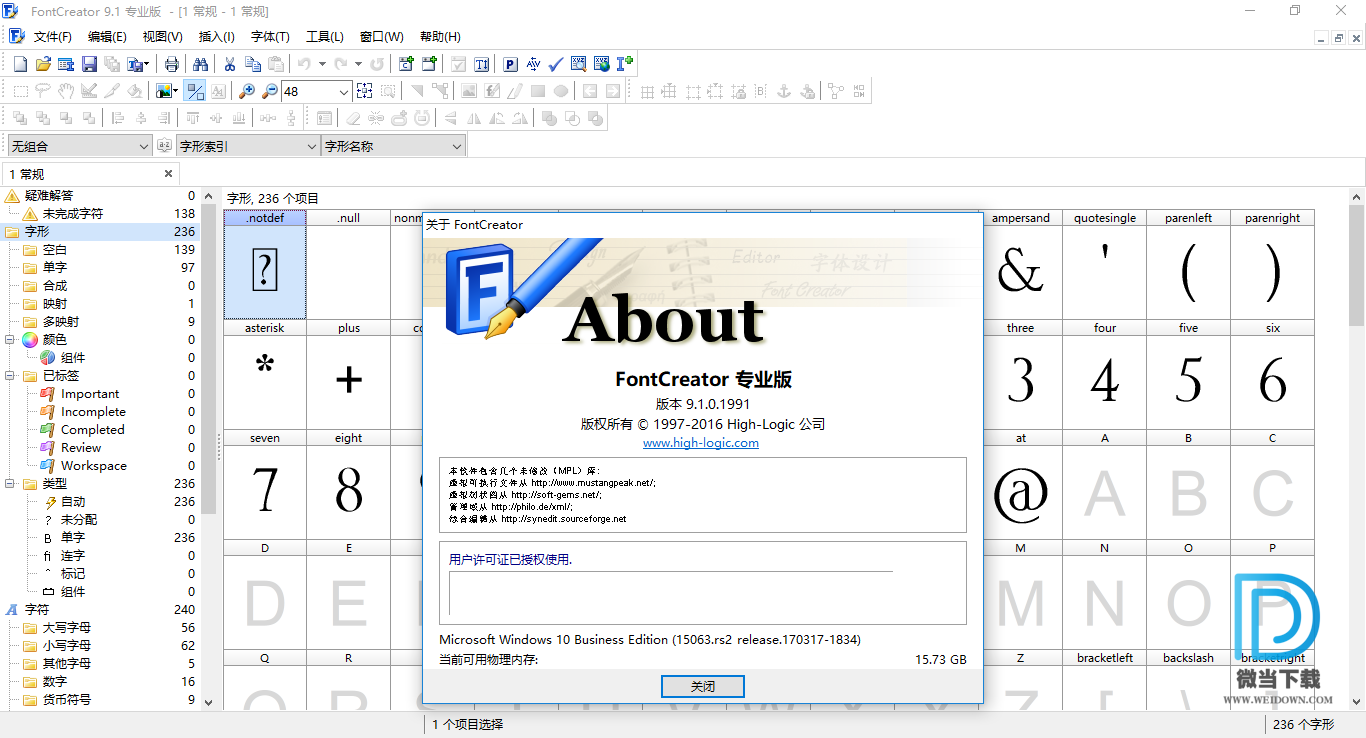The width and height of the screenshot is (1366, 738).
Task: Click the New font document icon
Action: point(20,64)
